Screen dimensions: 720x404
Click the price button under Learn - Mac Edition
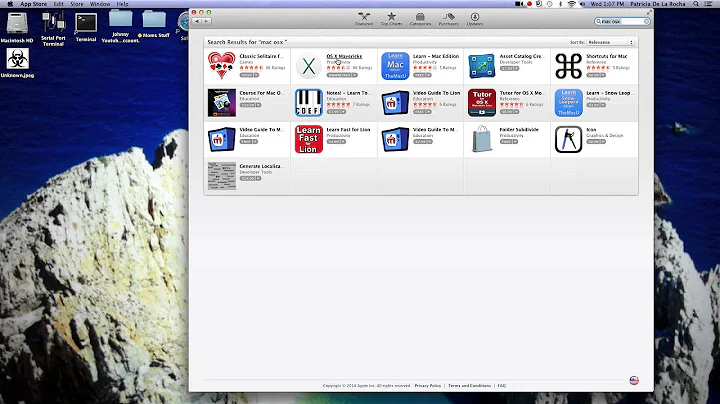[x=422, y=75]
